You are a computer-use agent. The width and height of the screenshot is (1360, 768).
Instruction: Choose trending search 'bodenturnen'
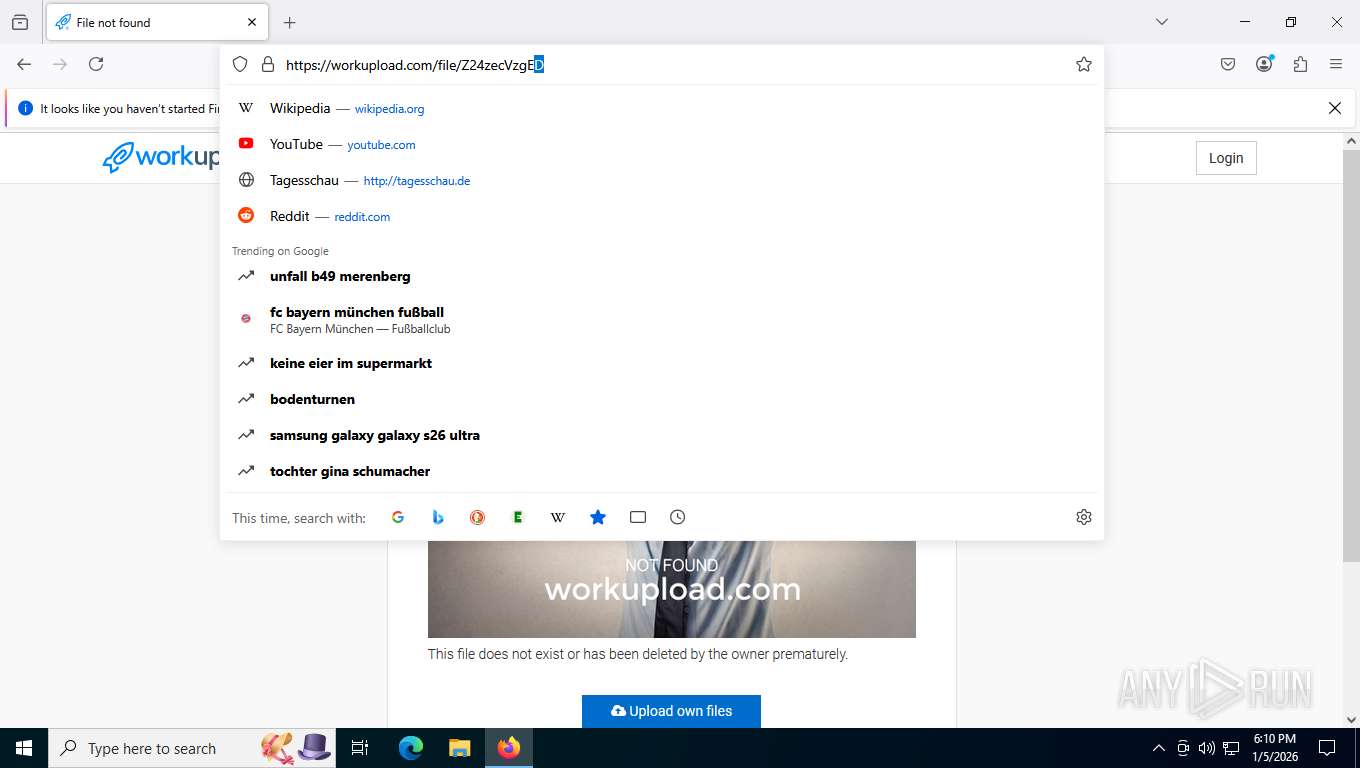coord(662,399)
